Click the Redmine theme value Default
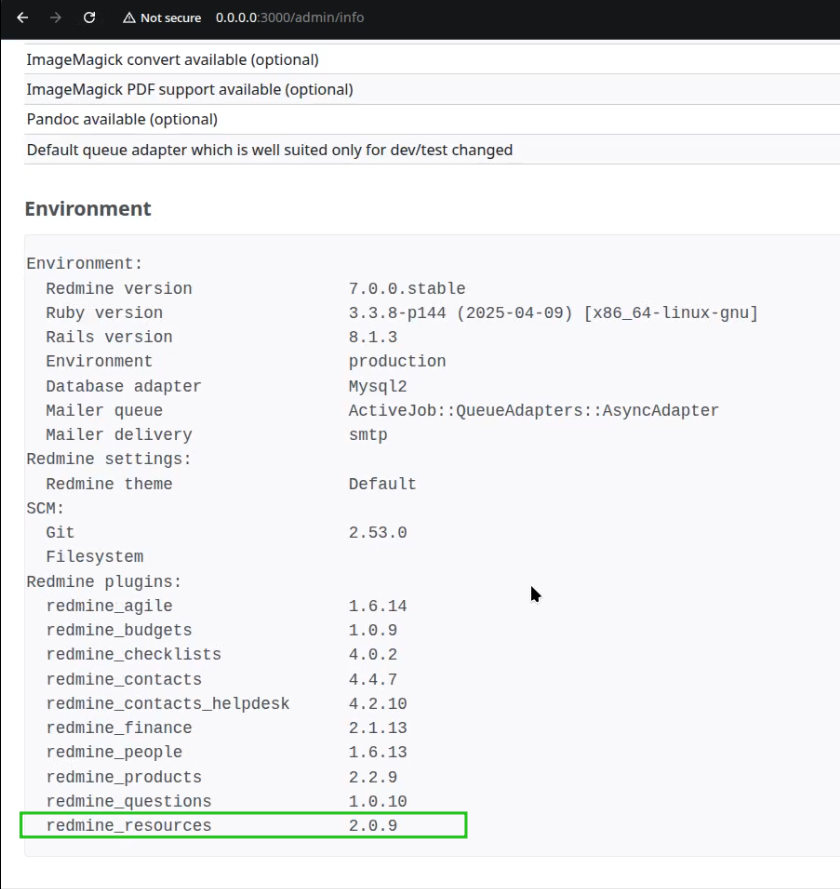 (382, 484)
